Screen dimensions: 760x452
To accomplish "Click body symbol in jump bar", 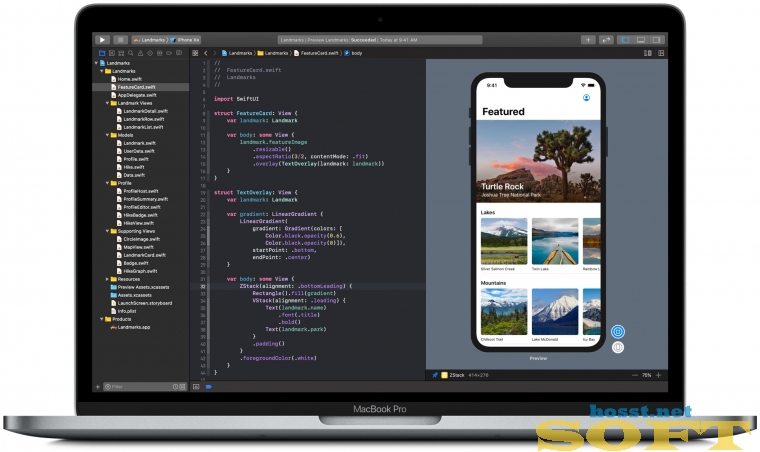I will (353, 53).
